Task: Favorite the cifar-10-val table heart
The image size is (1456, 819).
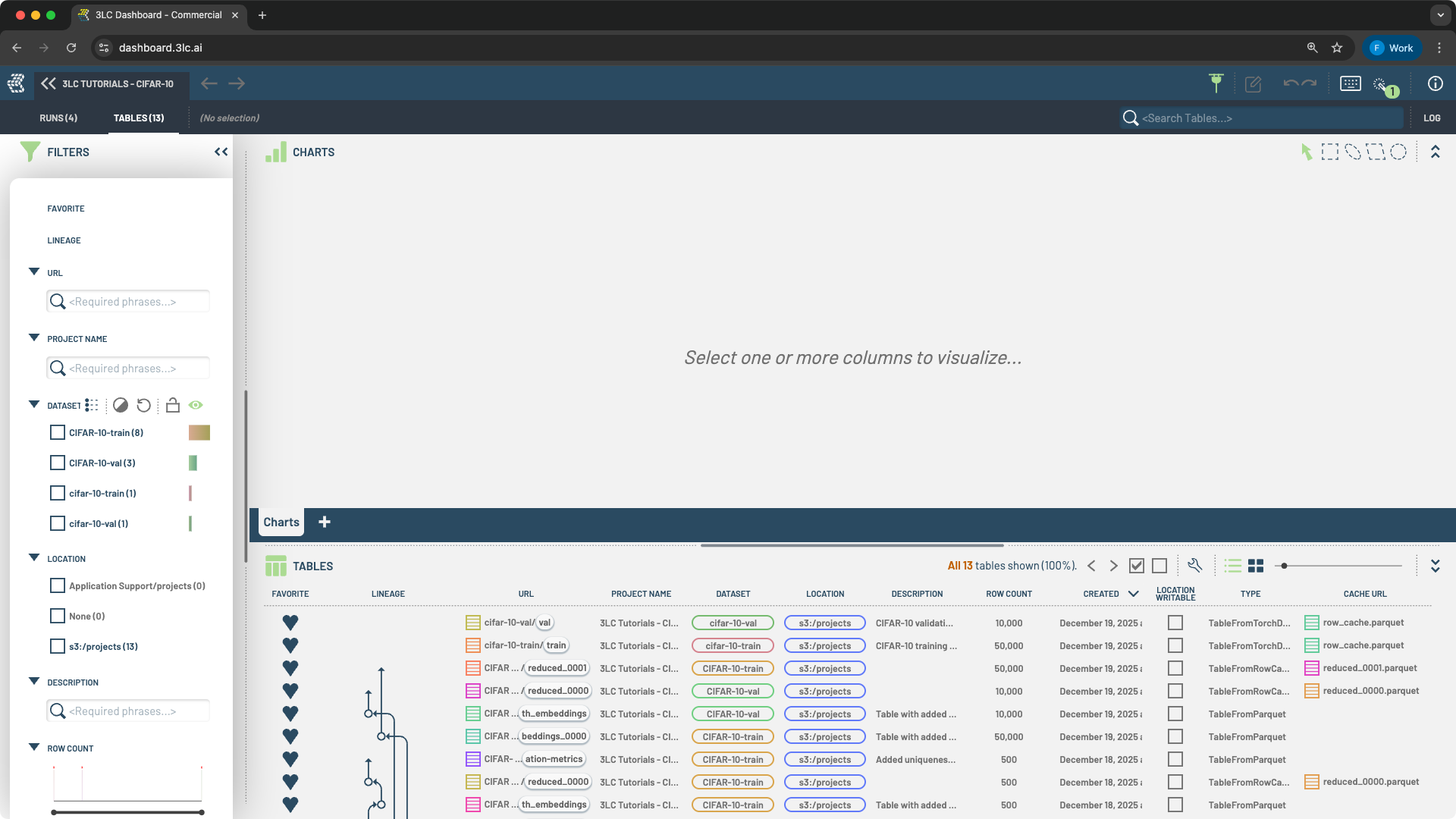Action: pyautogui.click(x=290, y=623)
